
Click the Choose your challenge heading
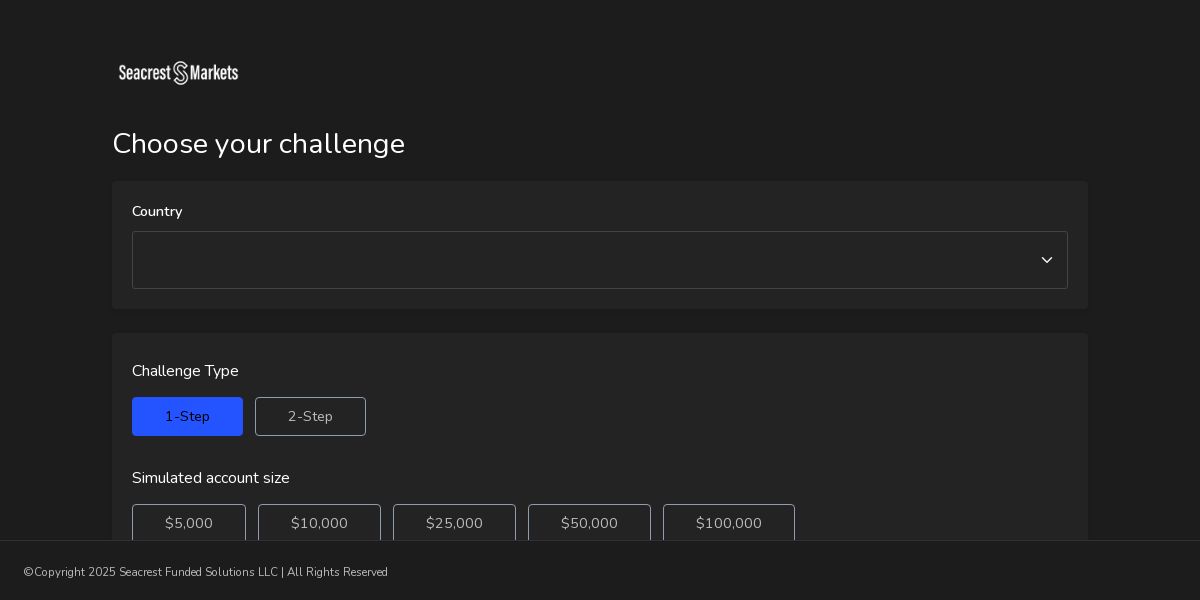coord(258,144)
